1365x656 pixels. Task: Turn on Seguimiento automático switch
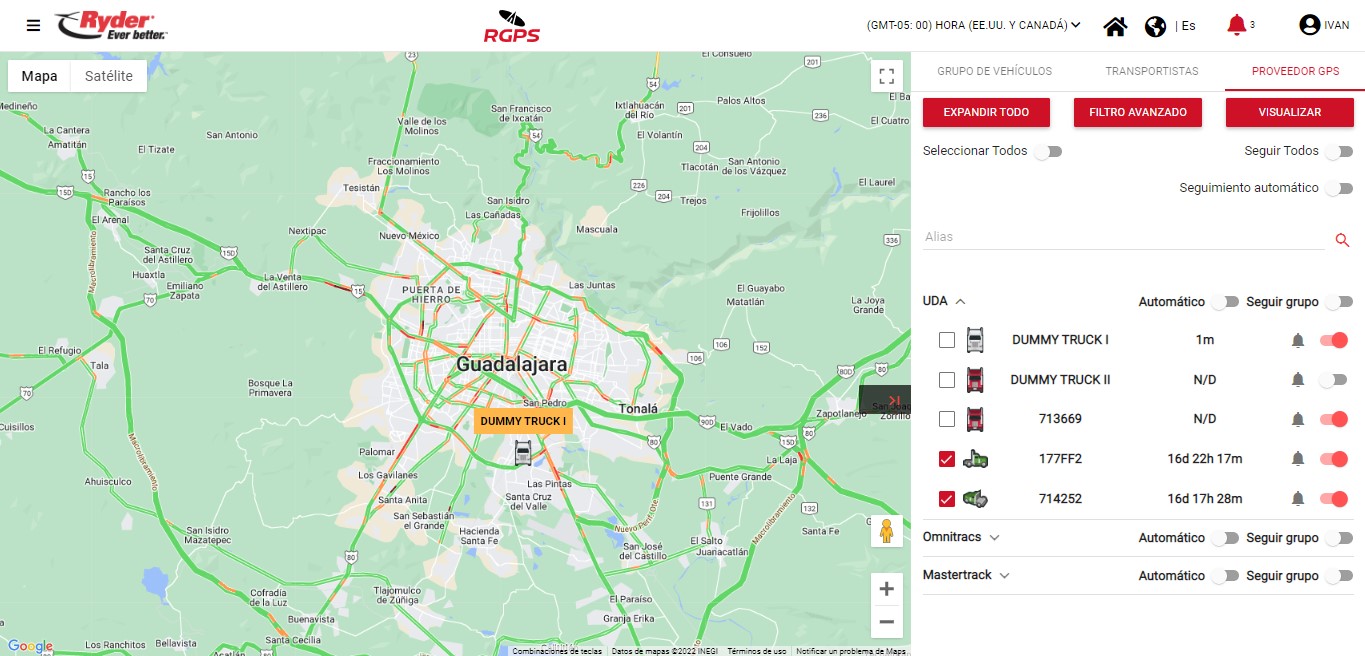click(x=1338, y=189)
